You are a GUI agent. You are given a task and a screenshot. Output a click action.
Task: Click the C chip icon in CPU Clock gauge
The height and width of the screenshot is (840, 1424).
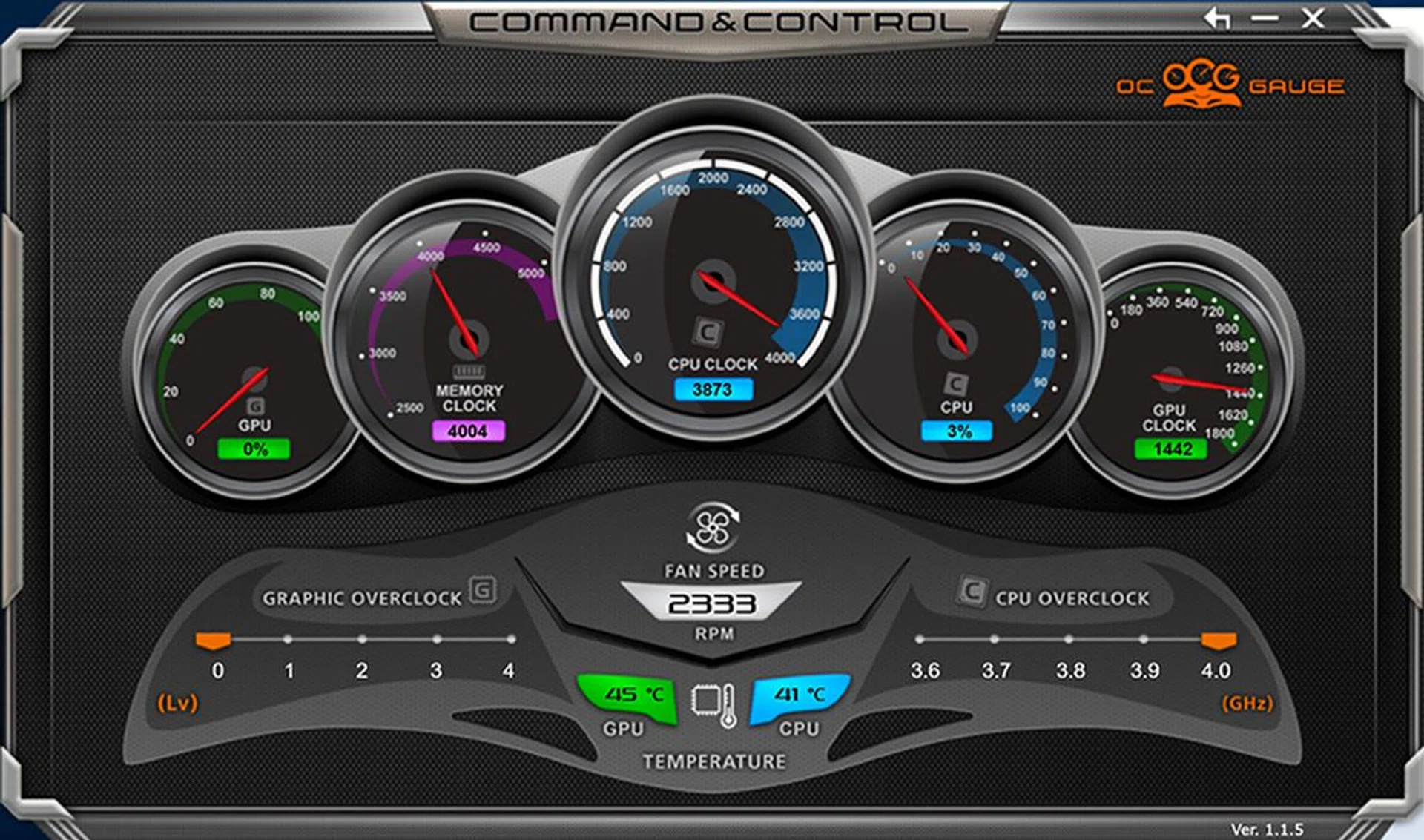[708, 332]
